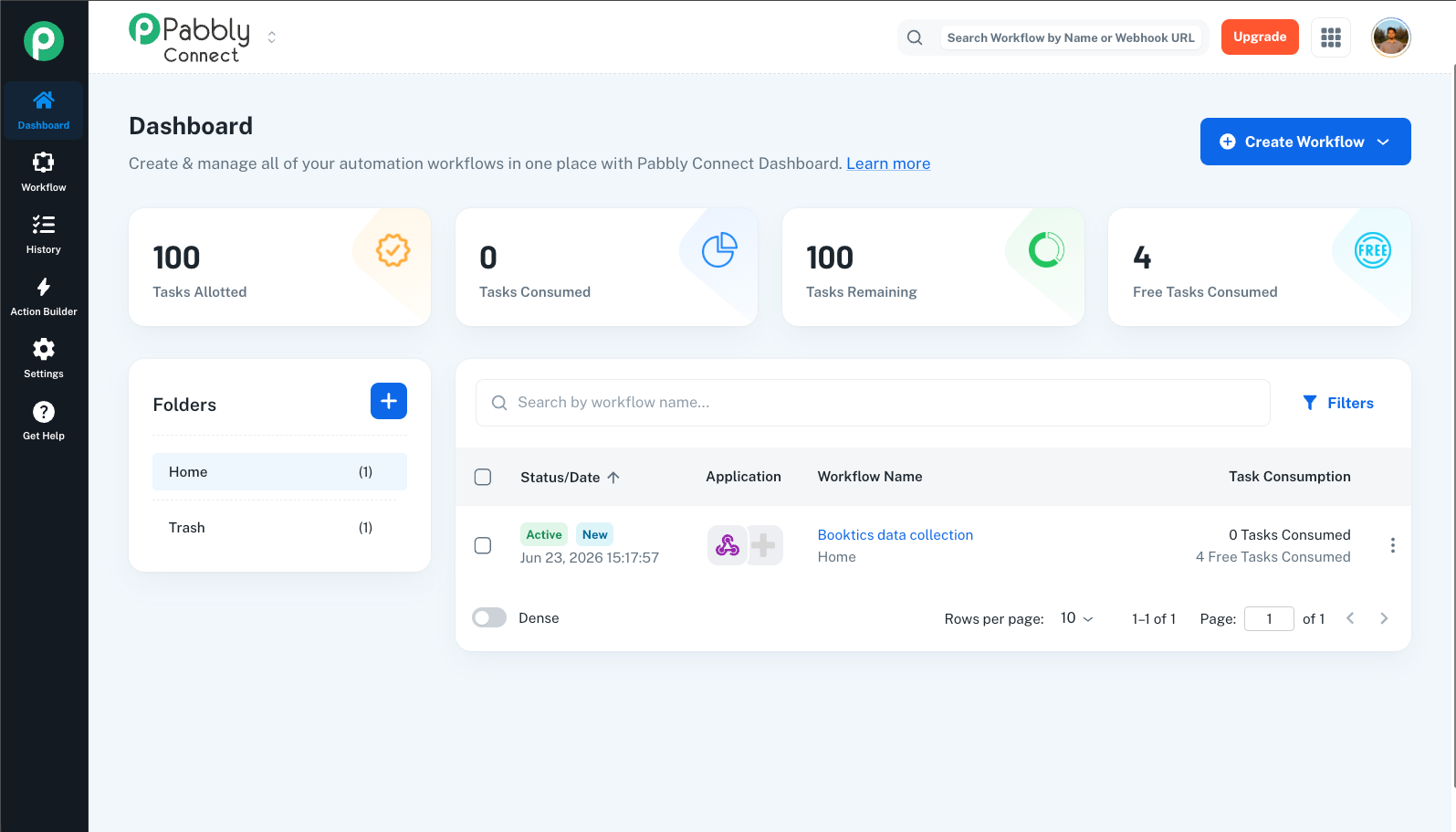
Task: Click the Filters funnel icon
Action: 1310,403
